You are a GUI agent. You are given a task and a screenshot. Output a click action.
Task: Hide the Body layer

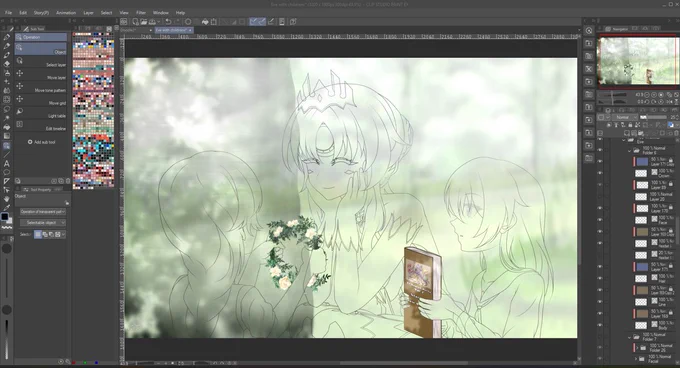(x=600, y=325)
